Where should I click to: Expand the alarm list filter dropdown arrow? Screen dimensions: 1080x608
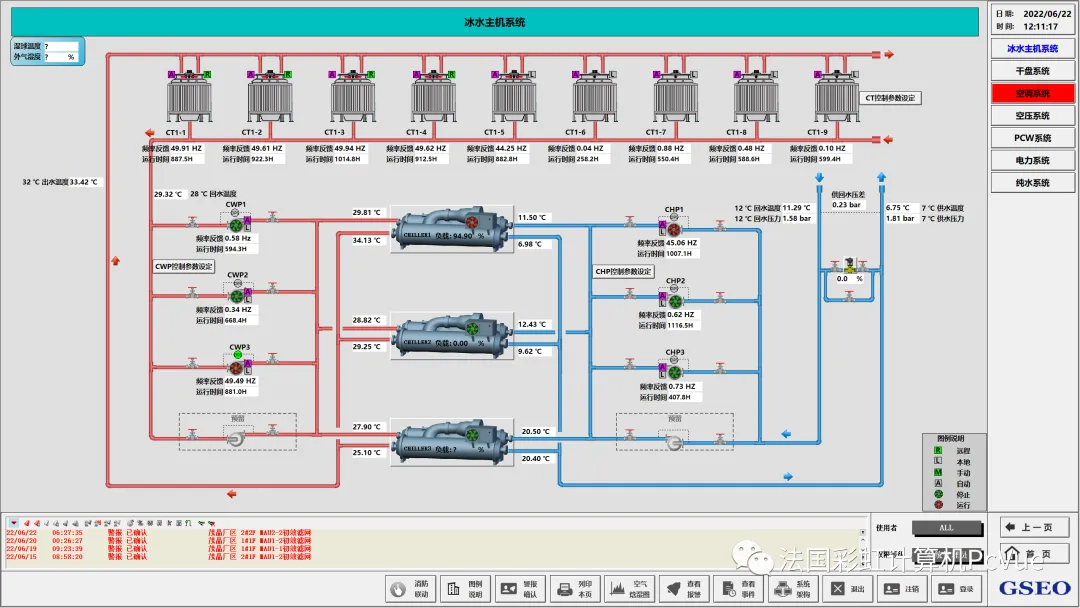click(x=13, y=523)
